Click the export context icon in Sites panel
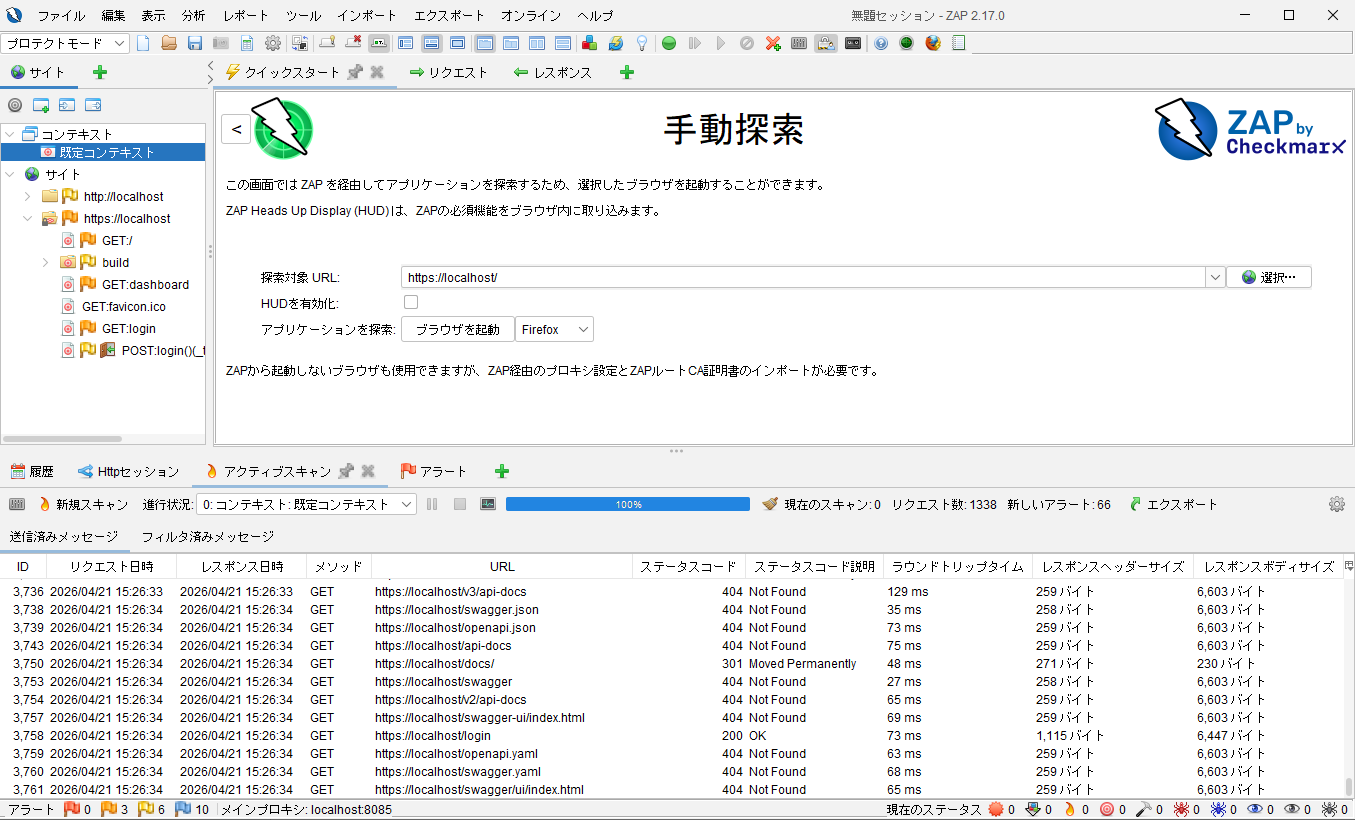The height and width of the screenshot is (820, 1355). coord(93,105)
